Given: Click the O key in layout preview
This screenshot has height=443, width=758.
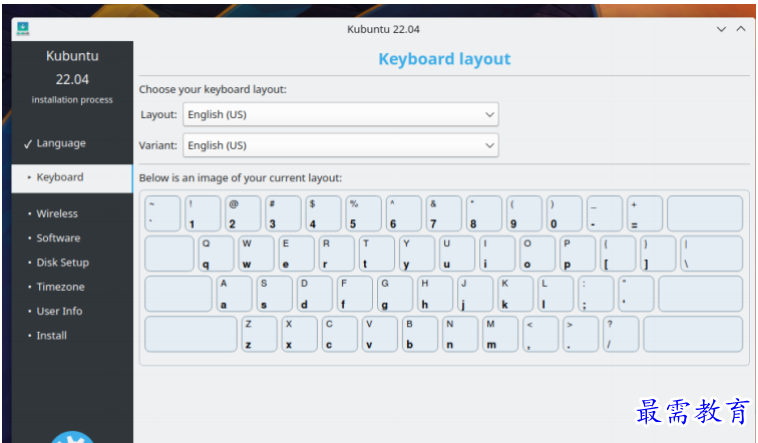Looking at the screenshot, I should 537,253.
